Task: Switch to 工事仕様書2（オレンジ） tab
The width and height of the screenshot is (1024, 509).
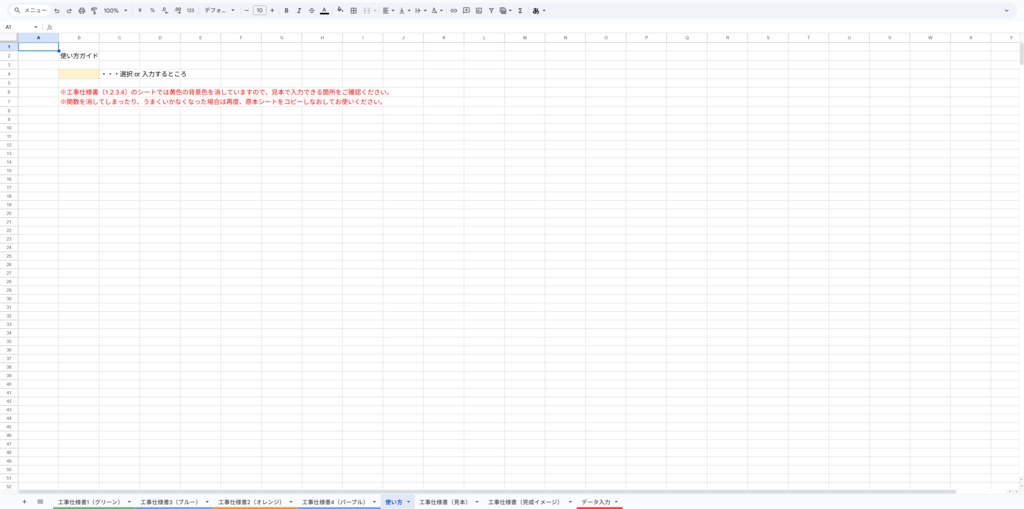Action: [x=249, y=502]
